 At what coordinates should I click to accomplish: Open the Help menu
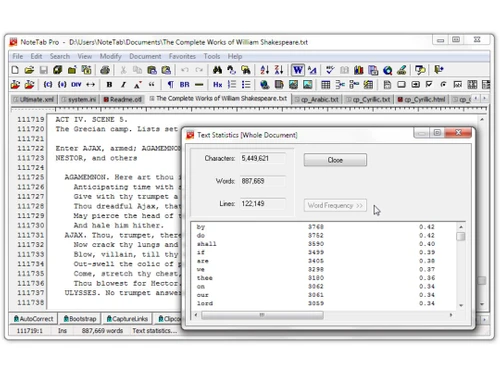tap(235, 56)
